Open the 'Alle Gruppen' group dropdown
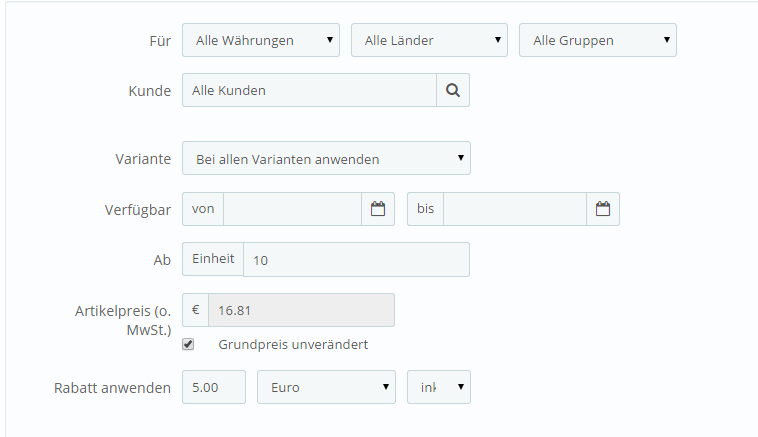 (x=597, y=40)
